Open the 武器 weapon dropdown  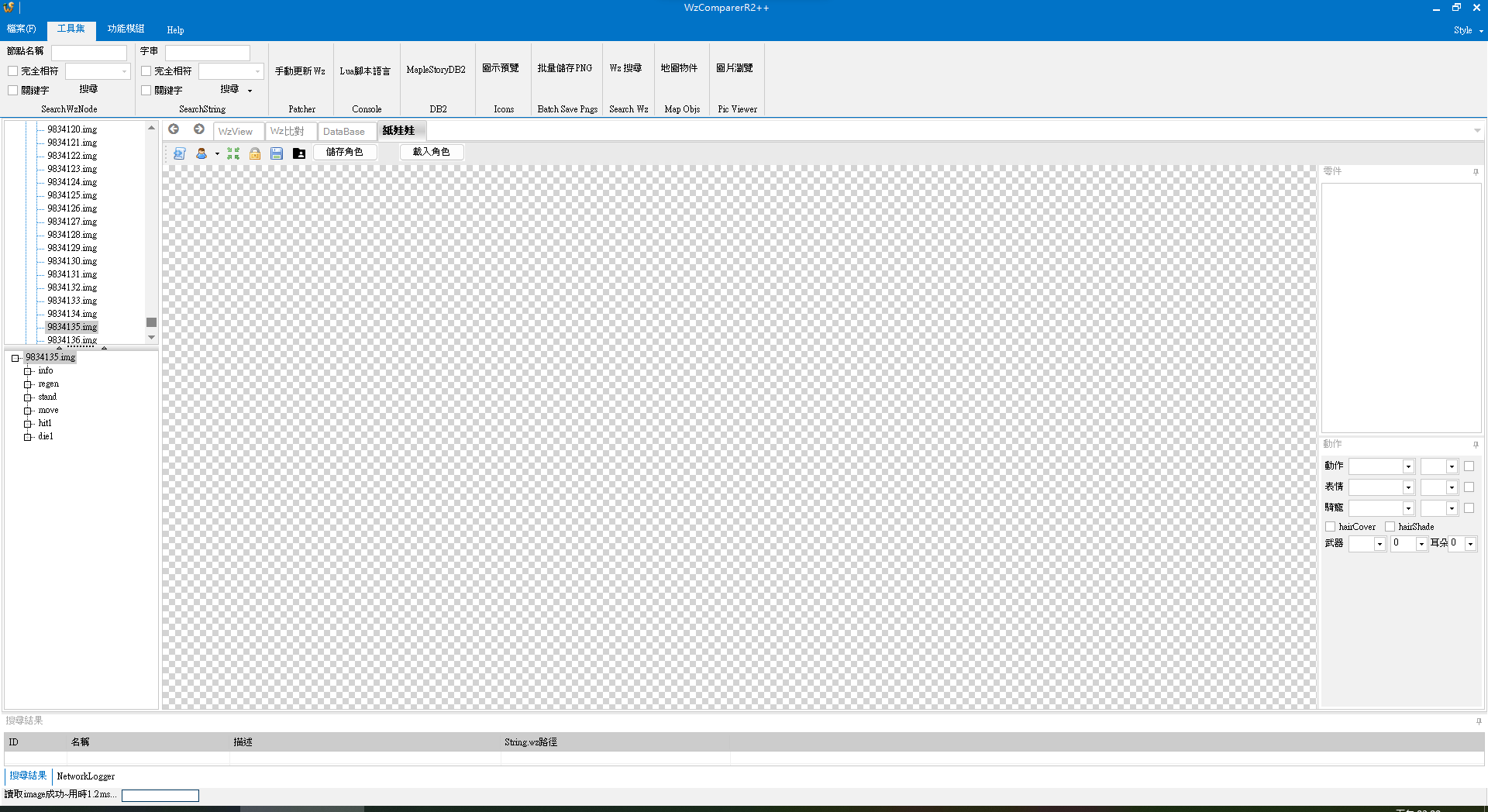coord(1379,544)
